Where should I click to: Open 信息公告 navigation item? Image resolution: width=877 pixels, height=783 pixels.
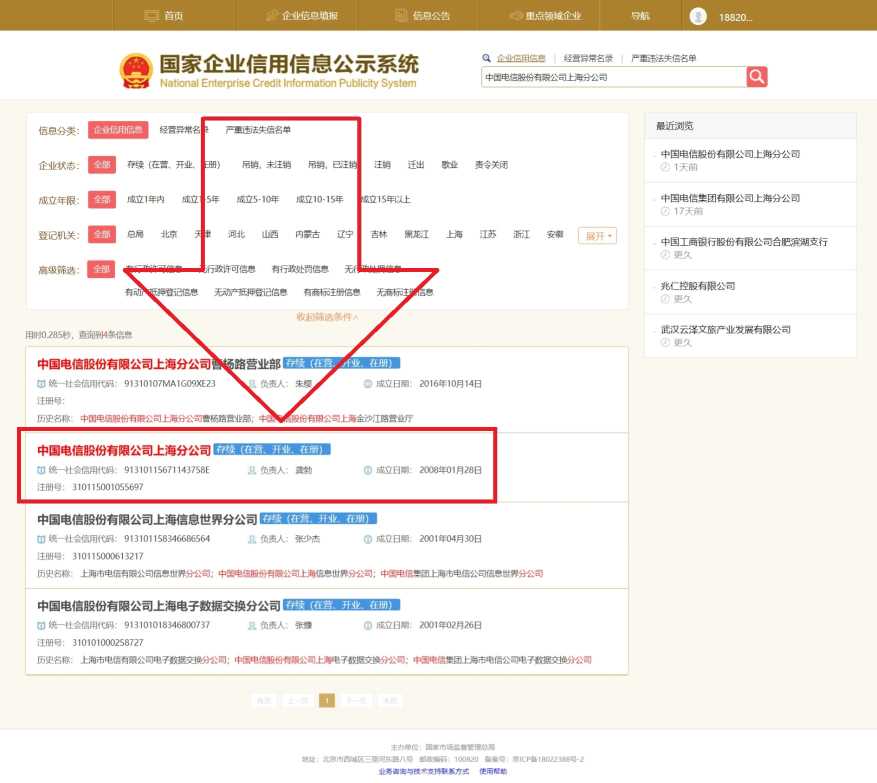[x=431, y=16]
